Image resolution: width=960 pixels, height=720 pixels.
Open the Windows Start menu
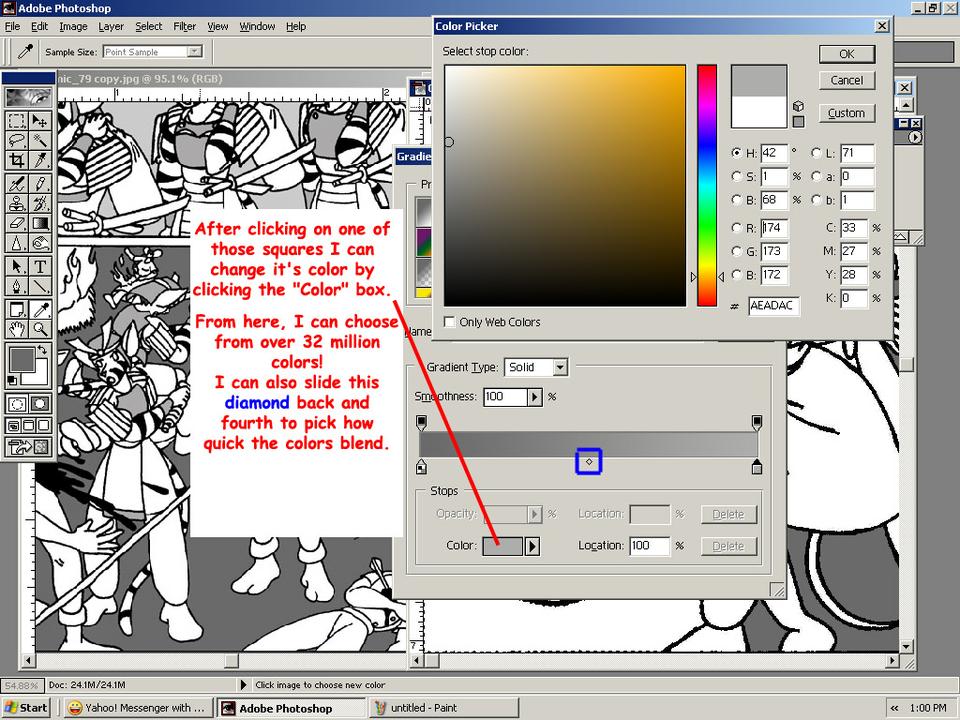coord(26,708)
